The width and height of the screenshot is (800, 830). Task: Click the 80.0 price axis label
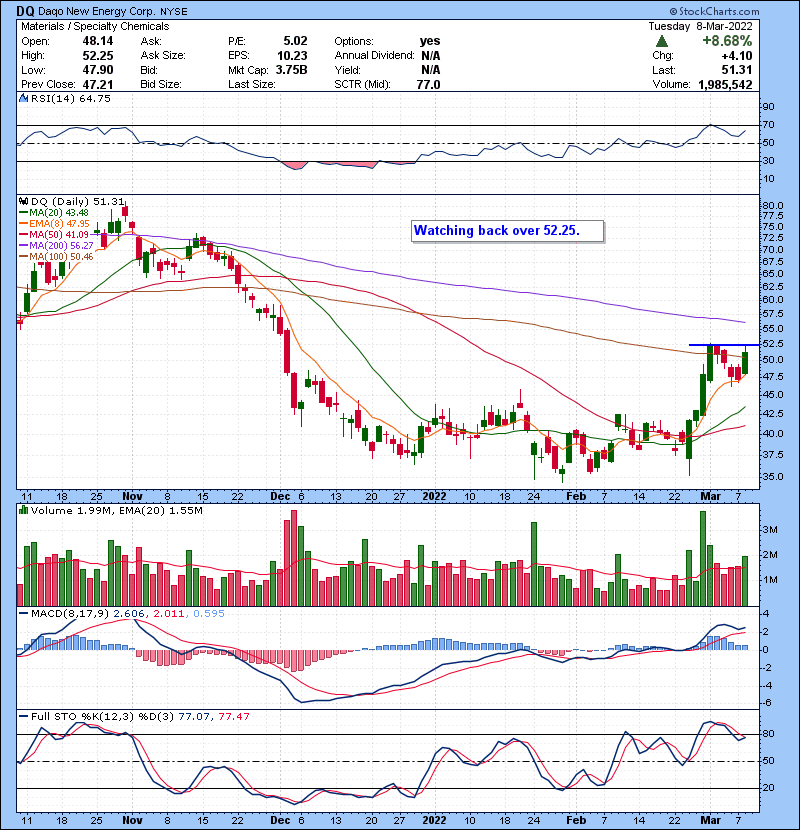[773, 205]
